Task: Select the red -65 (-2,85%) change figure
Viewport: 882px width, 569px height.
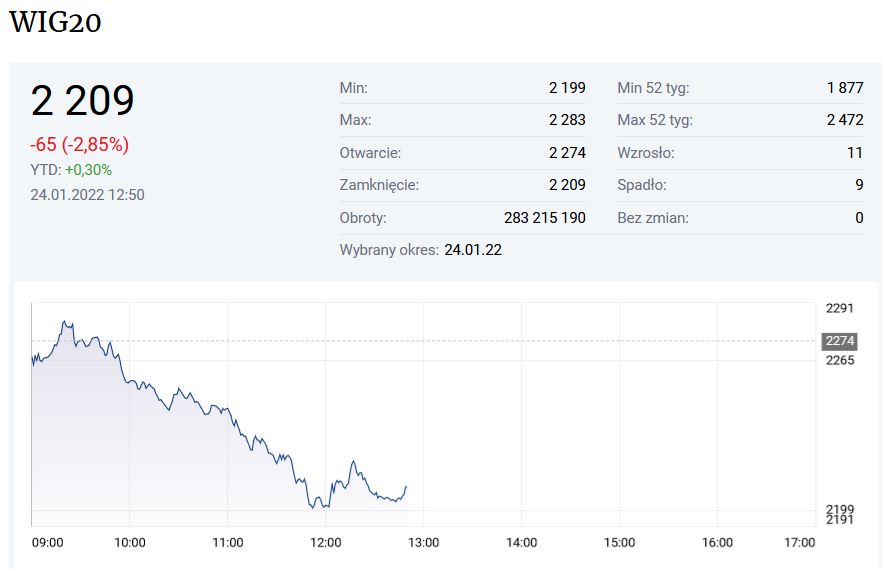Action: (80, 144)
